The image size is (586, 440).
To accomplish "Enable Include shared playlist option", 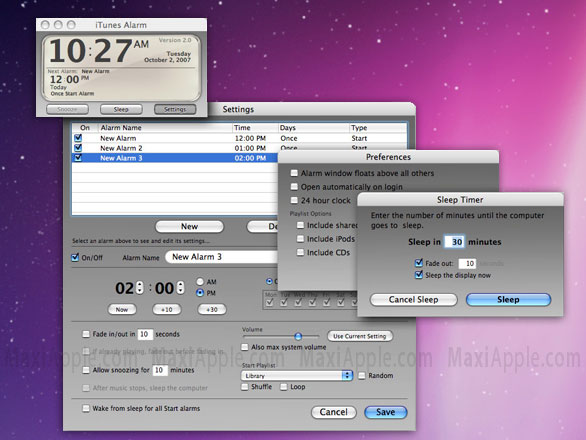I will [300, 225].
